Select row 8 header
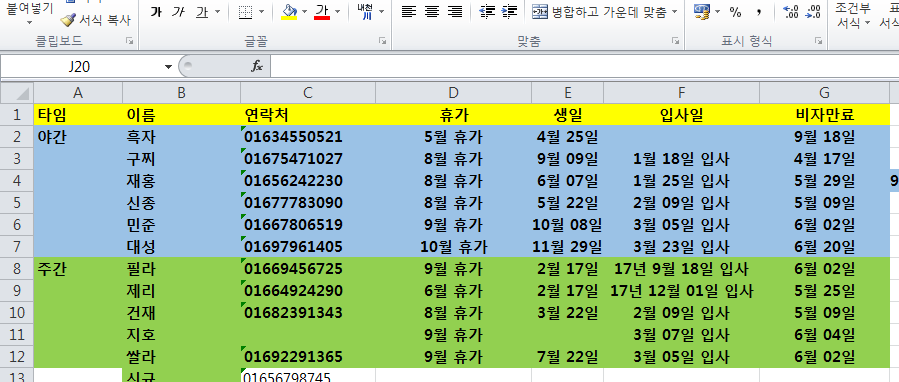The image size is (899, 382). pyautogui.click(x=17, y=269)
